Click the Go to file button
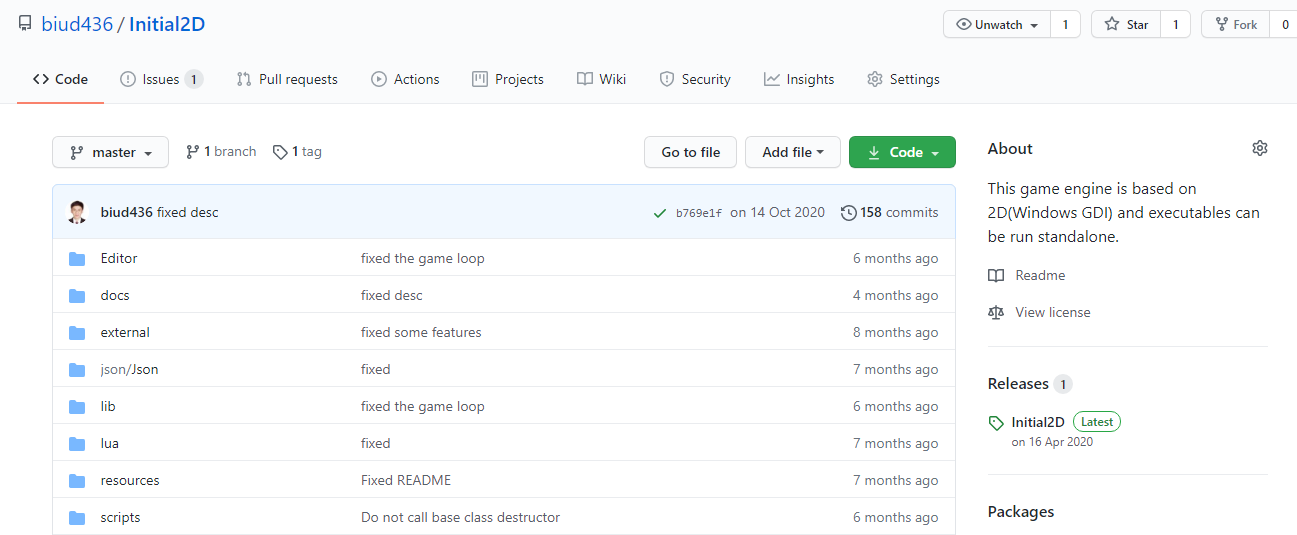 [690, 152]
